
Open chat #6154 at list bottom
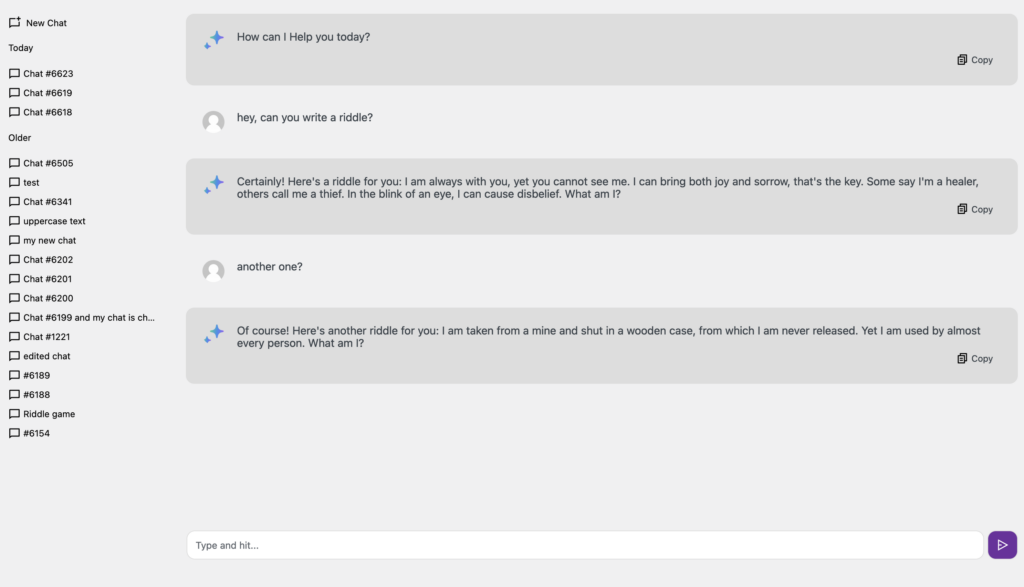click(x=36, y=433)
